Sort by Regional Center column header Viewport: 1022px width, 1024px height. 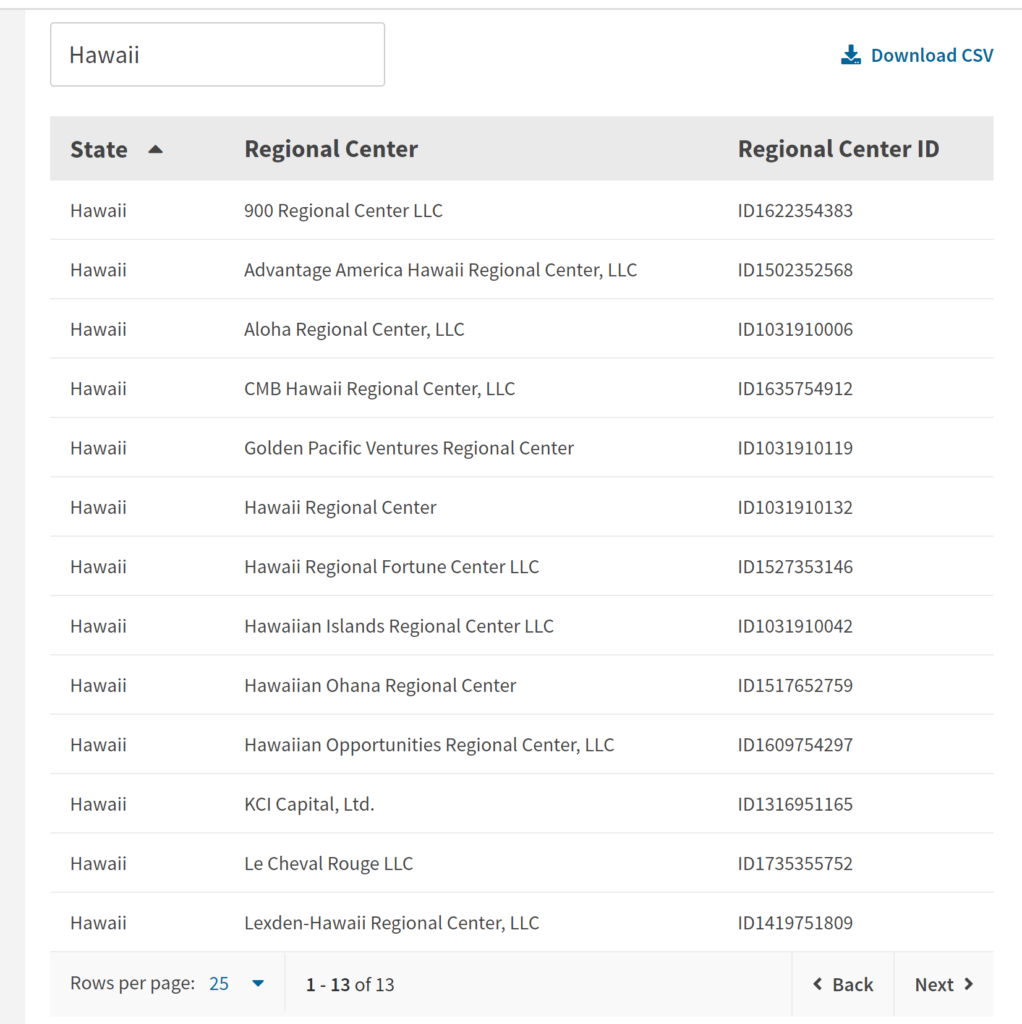tap(331, 149)
